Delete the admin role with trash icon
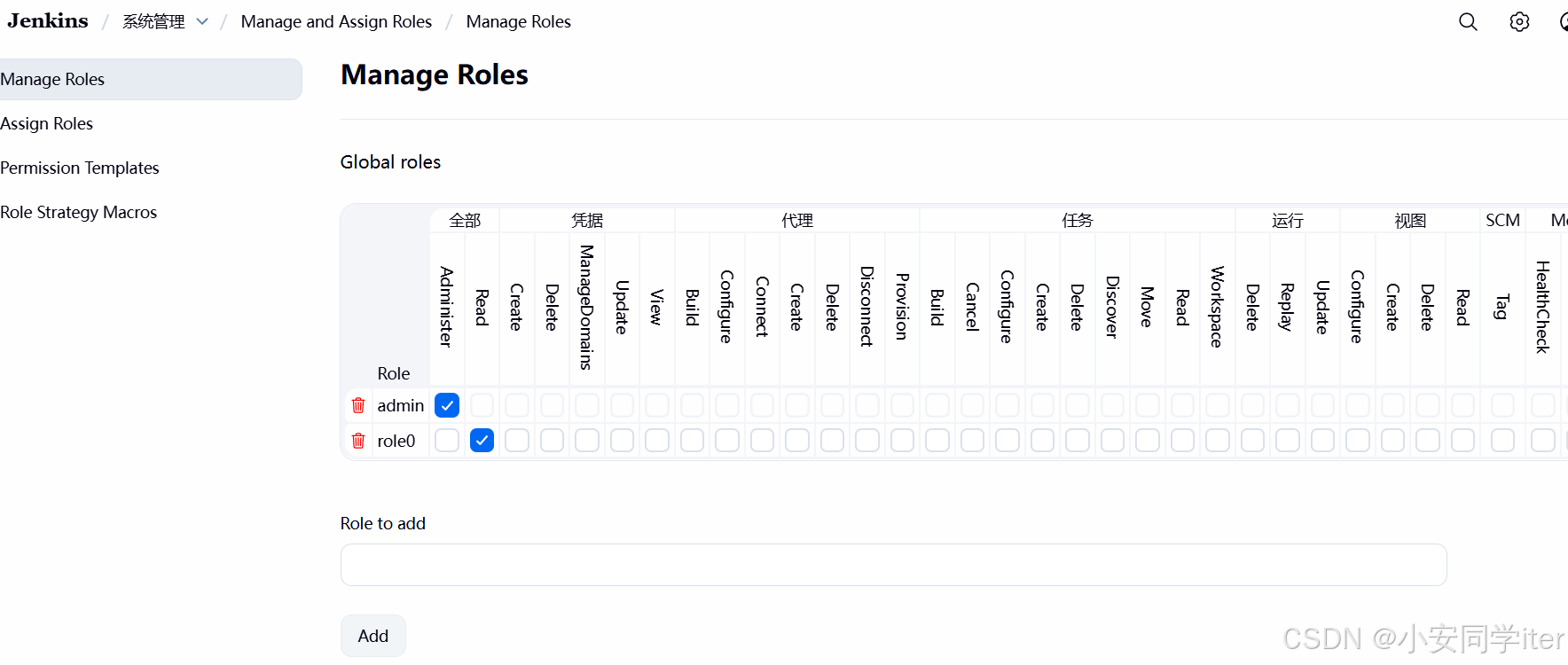The image size is (1568, 665). click(x=358, y=405)
